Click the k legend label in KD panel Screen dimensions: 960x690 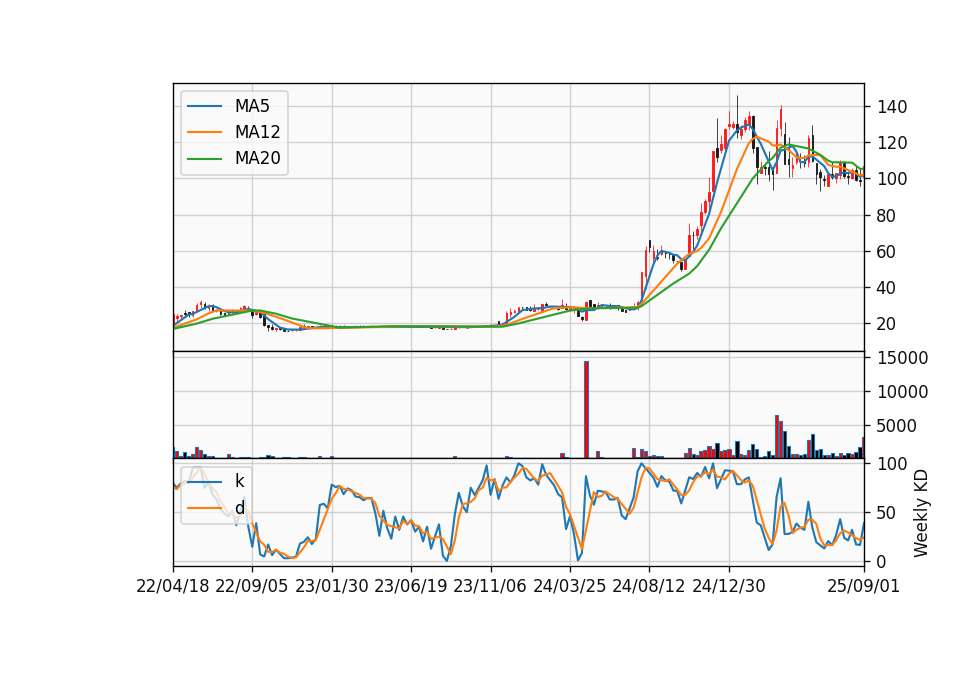coord(239,481)
